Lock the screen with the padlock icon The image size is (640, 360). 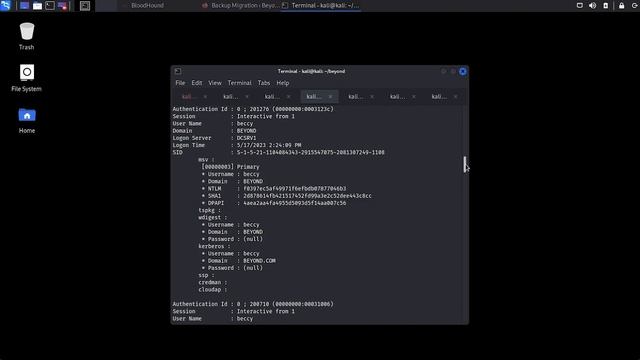(x=622, y=5)
